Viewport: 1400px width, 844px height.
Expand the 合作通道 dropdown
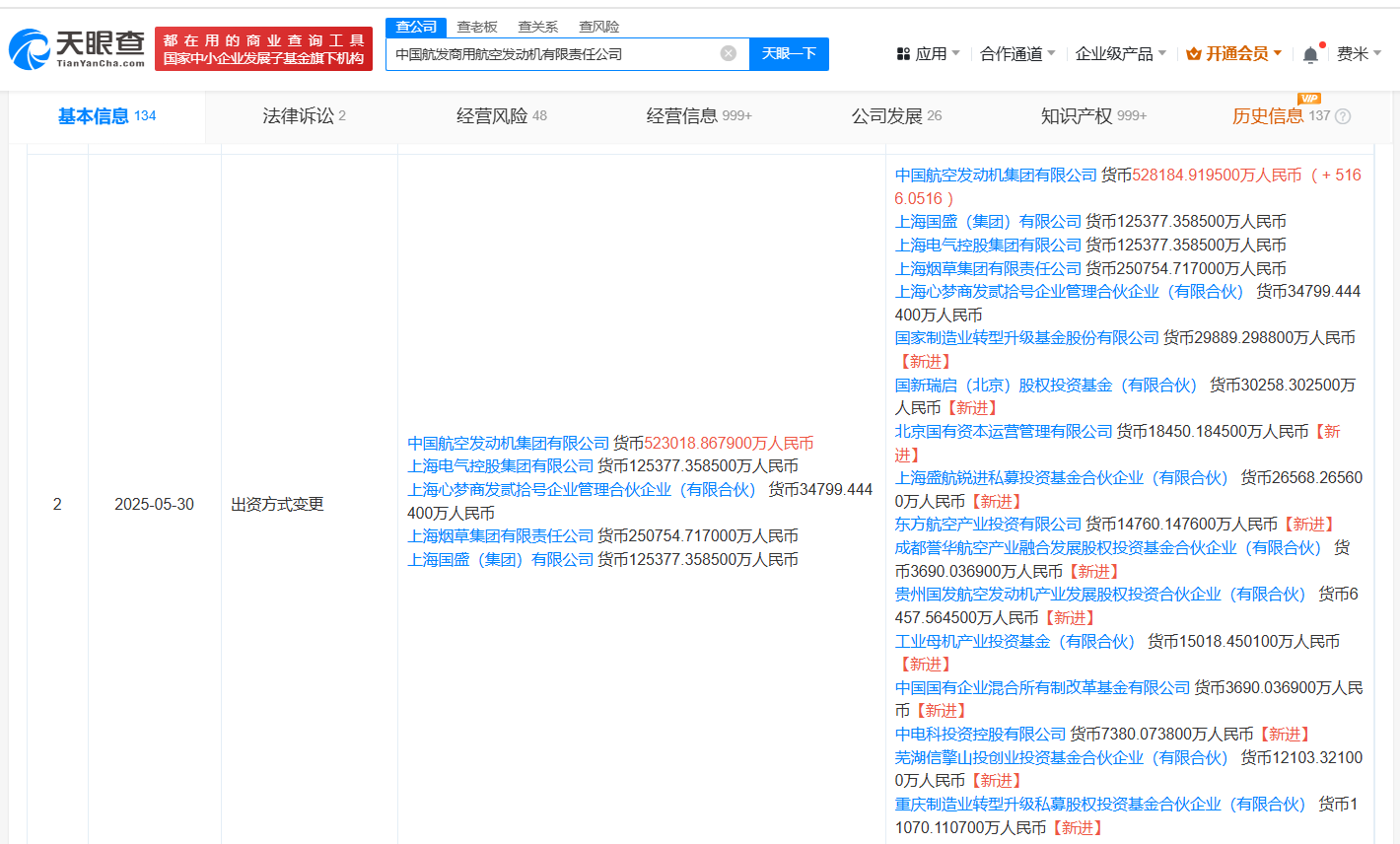pyautogui.click(x=1017, y=54)
